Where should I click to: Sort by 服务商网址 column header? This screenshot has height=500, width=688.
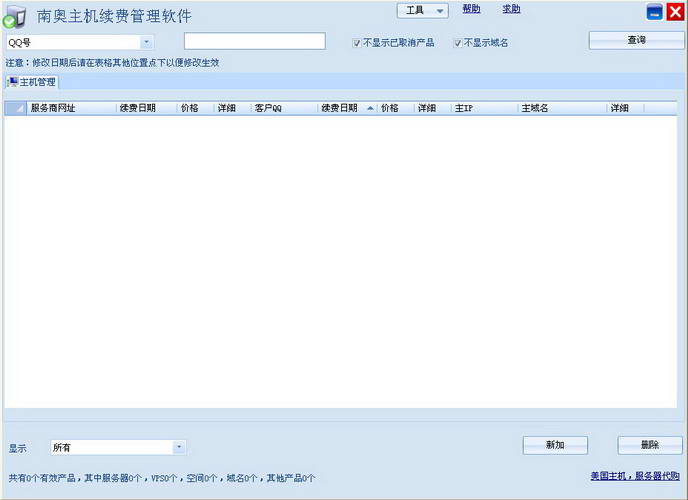pos(71,108)
